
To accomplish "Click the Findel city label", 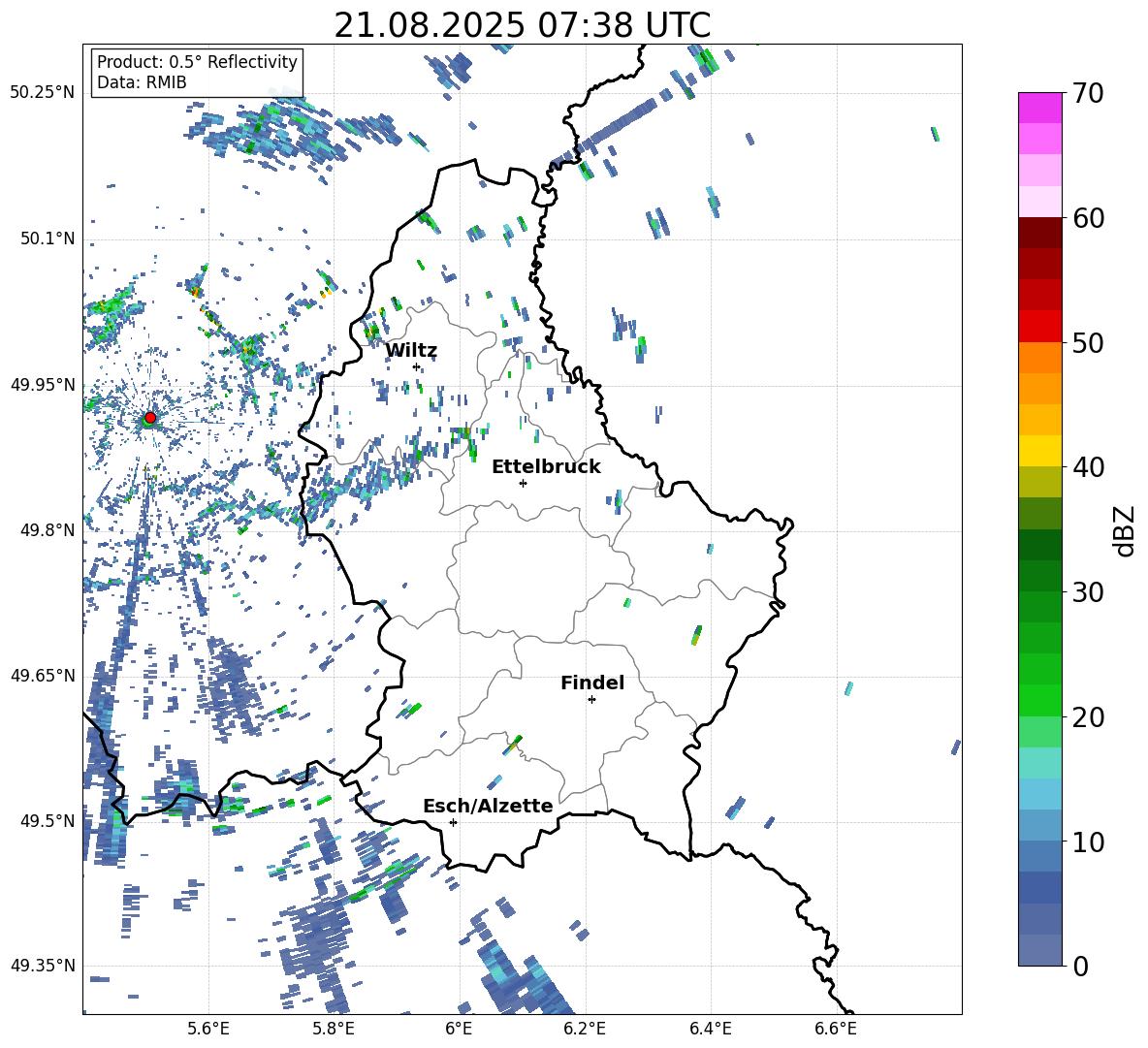I will 592,683.
